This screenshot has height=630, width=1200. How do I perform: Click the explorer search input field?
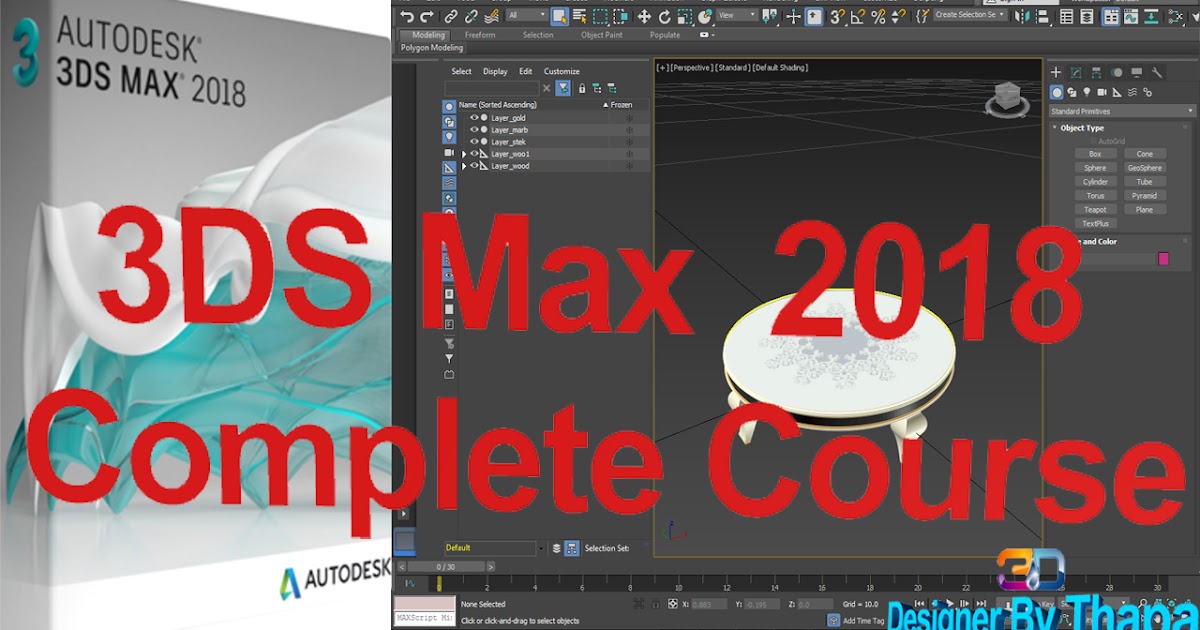[492, 88]
